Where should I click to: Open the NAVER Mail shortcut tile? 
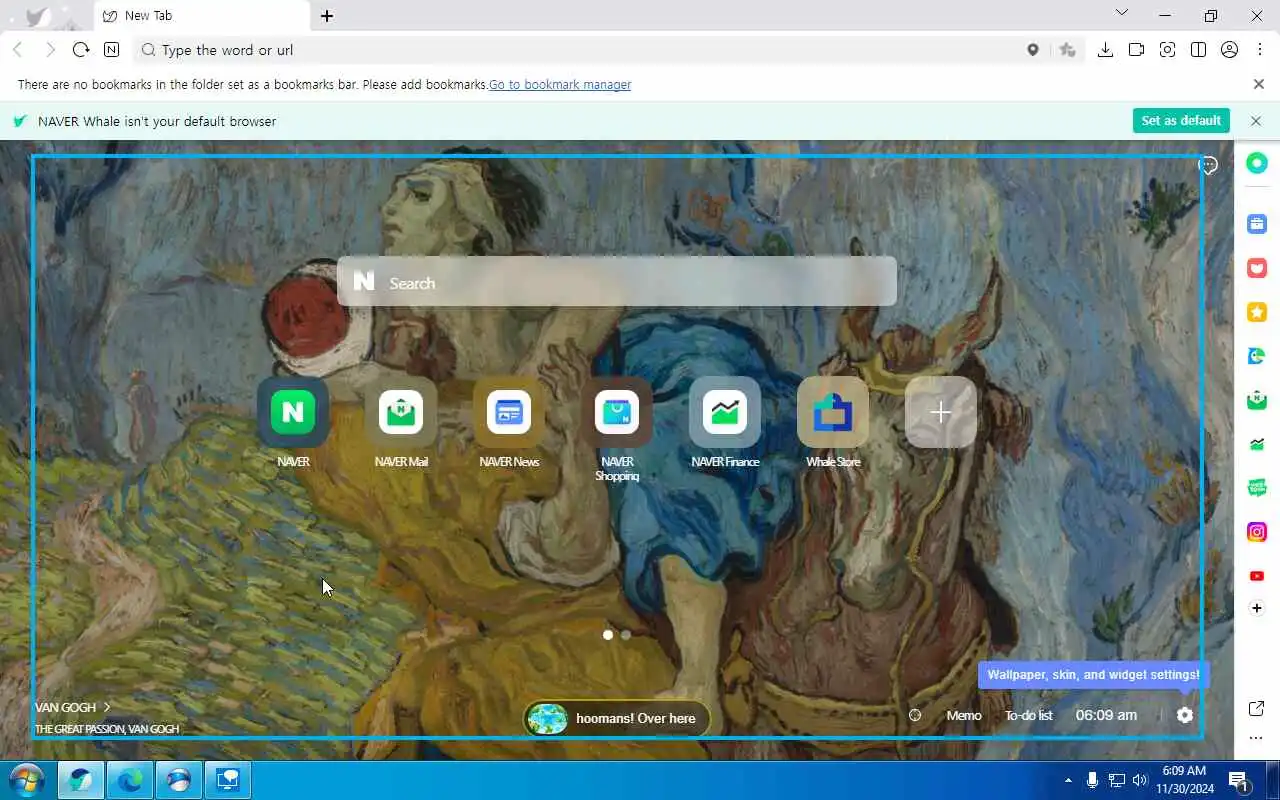pos(401,412)
